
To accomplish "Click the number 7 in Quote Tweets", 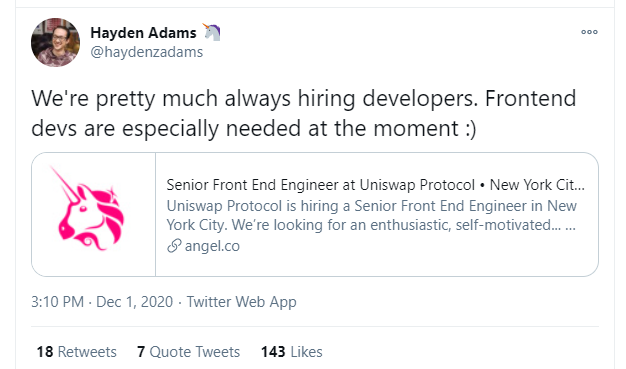I will tap(141, 352).
